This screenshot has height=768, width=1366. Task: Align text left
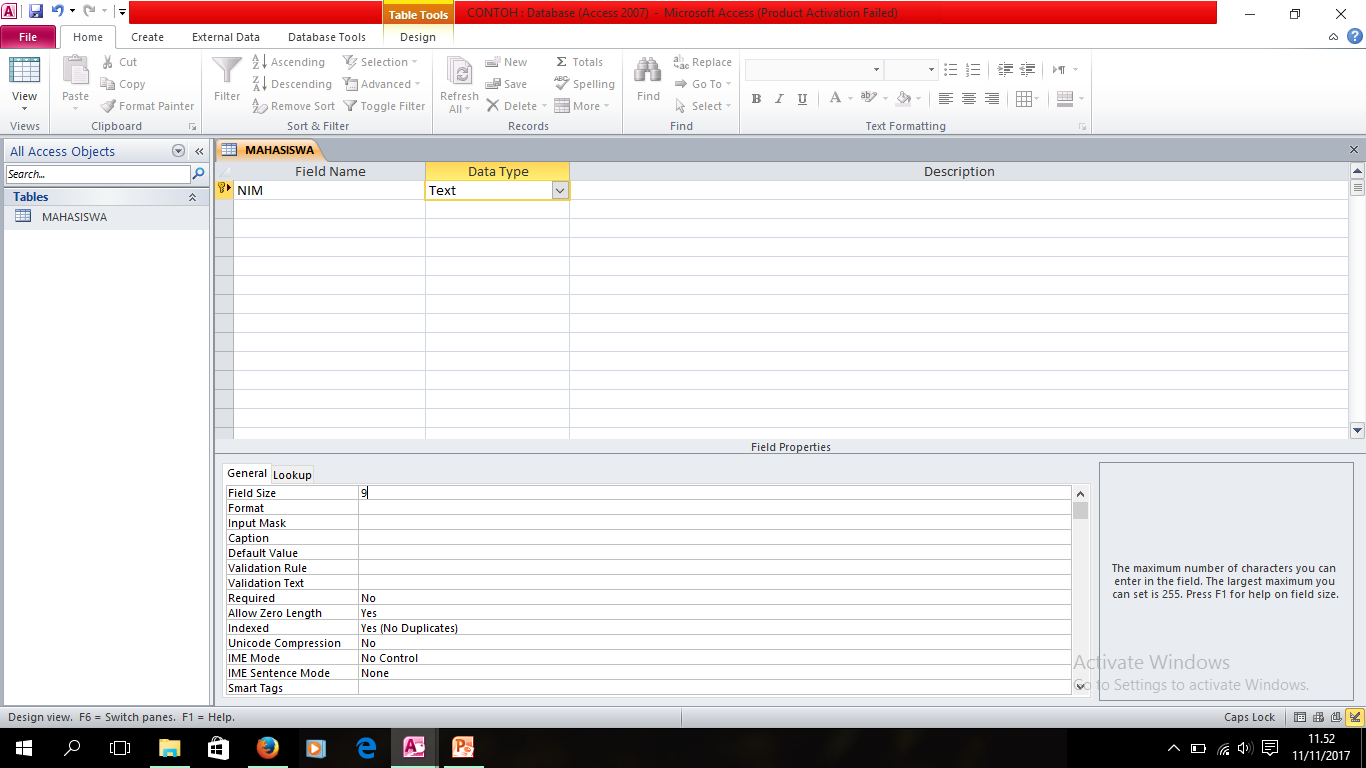(946, 99)
